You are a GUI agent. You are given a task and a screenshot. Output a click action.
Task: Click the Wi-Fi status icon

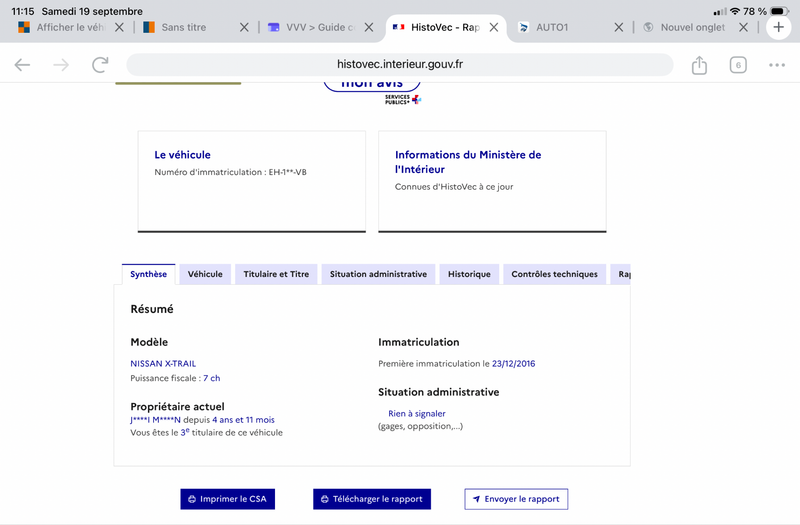pos(735,11)
